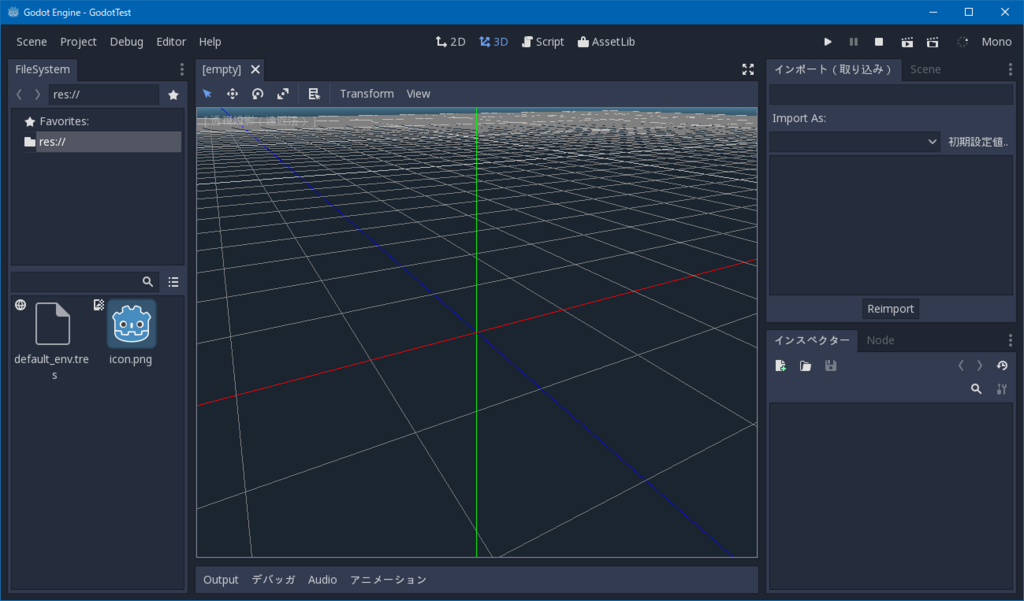This screenshot has width=1024, height=601.
Task: Click the update spinner icon
Action: click(963, 42)
